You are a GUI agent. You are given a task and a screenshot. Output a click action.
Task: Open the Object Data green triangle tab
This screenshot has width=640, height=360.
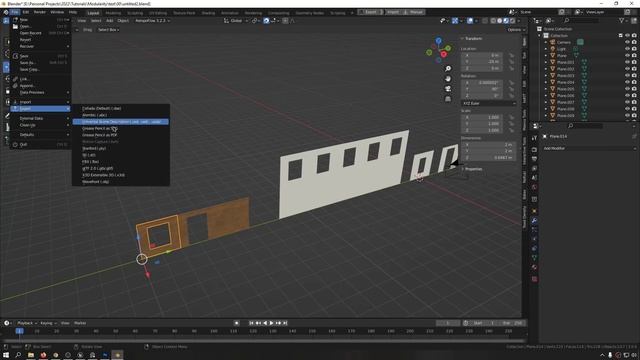[x=534, y=258]
